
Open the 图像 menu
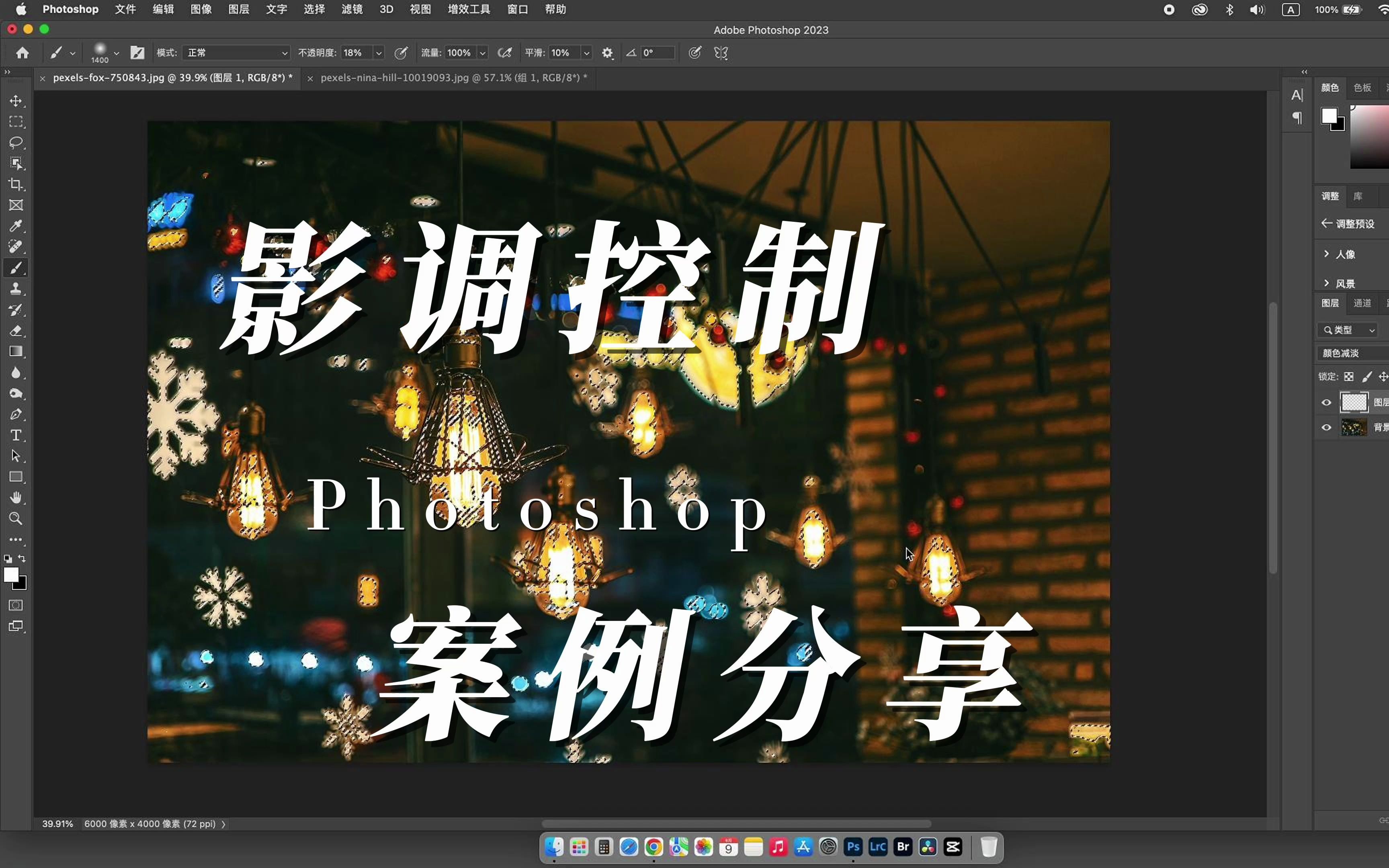click(x=201, y=9)
